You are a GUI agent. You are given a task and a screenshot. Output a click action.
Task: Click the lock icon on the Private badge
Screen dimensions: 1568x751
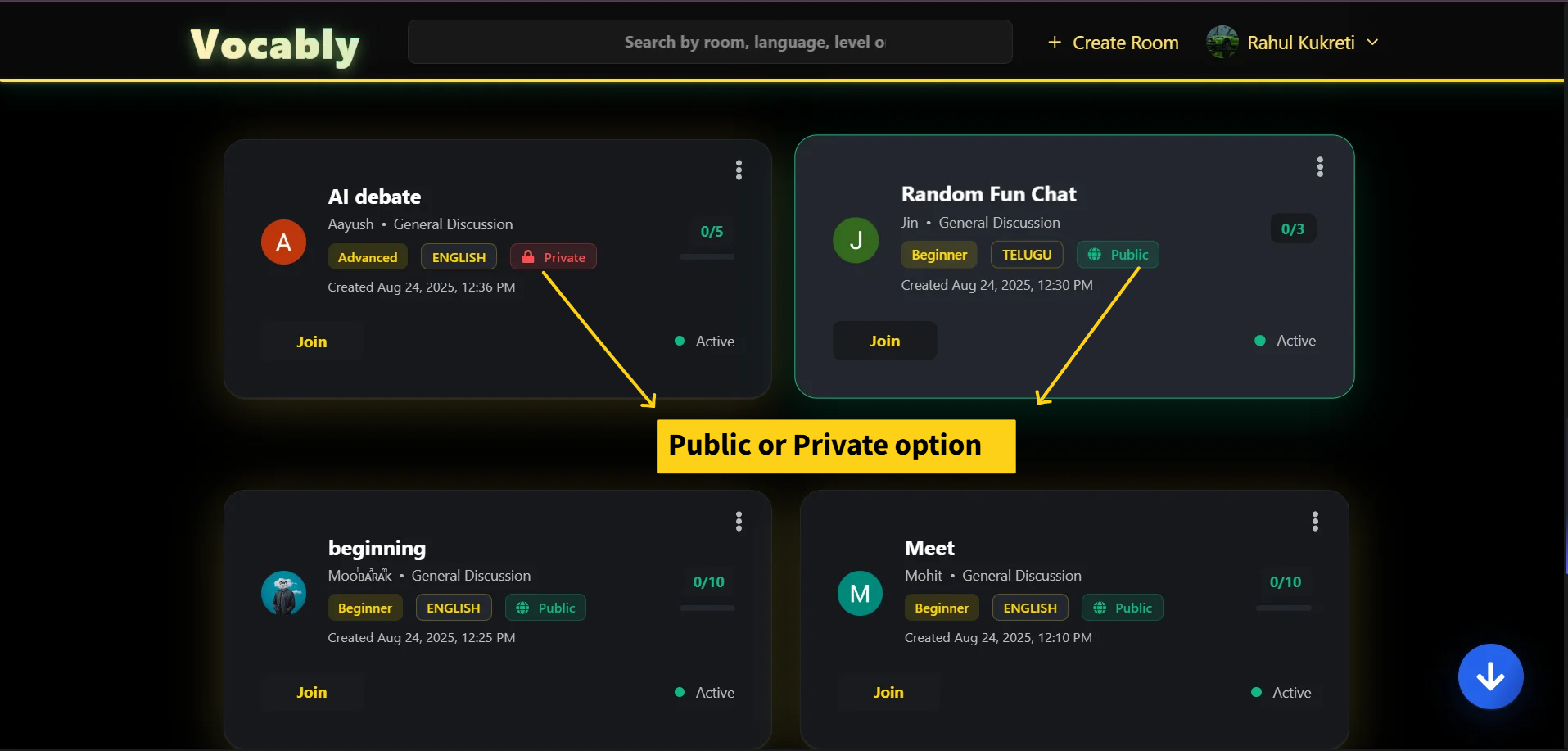click(x=527, y=256)
